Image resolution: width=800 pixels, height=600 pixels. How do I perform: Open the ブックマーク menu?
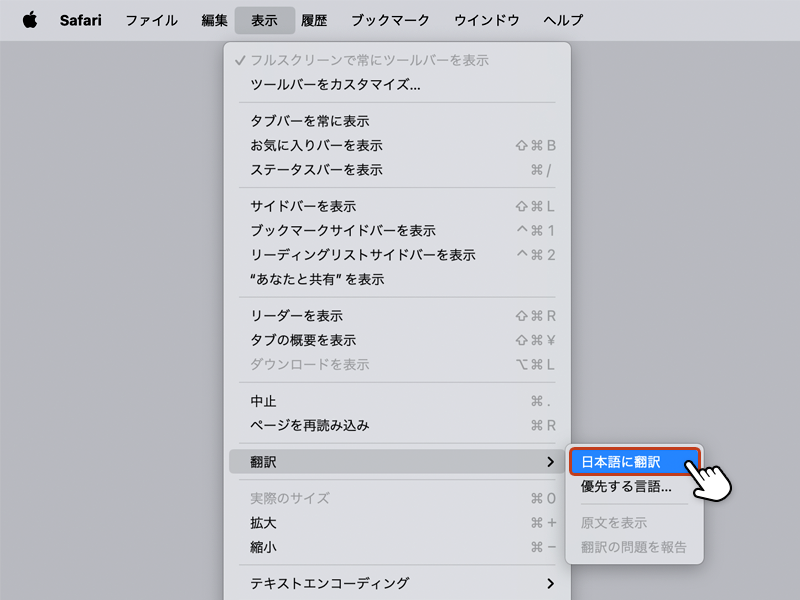[x=390, y=20]
